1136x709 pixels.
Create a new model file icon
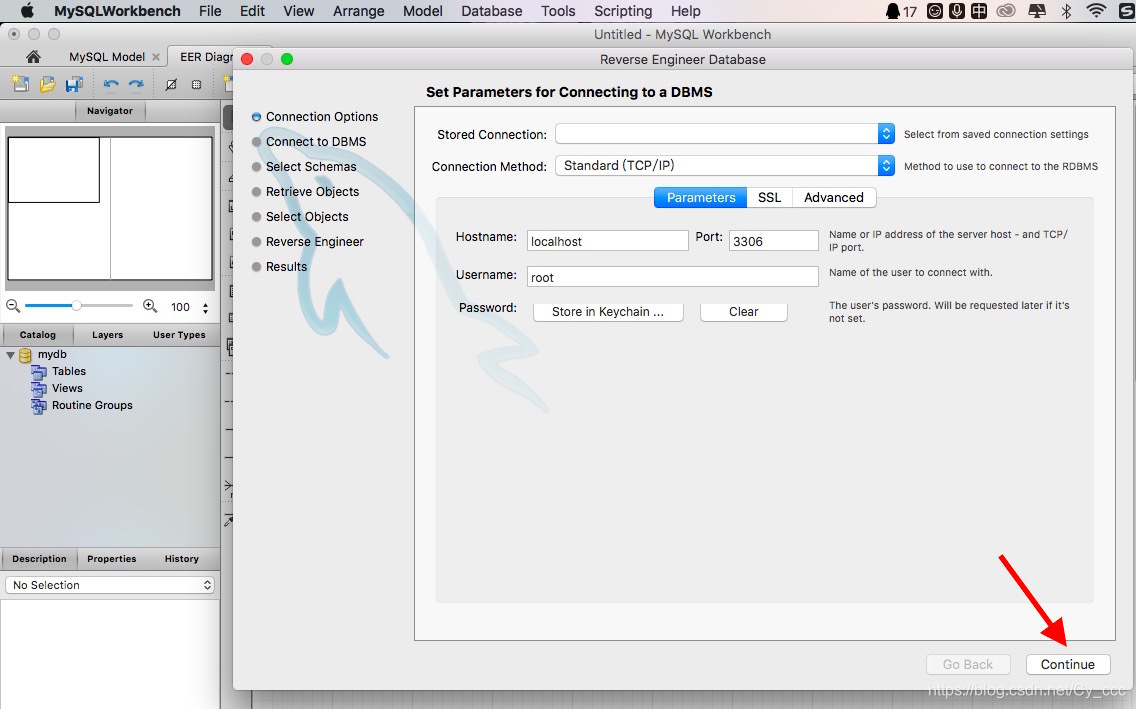21,84
